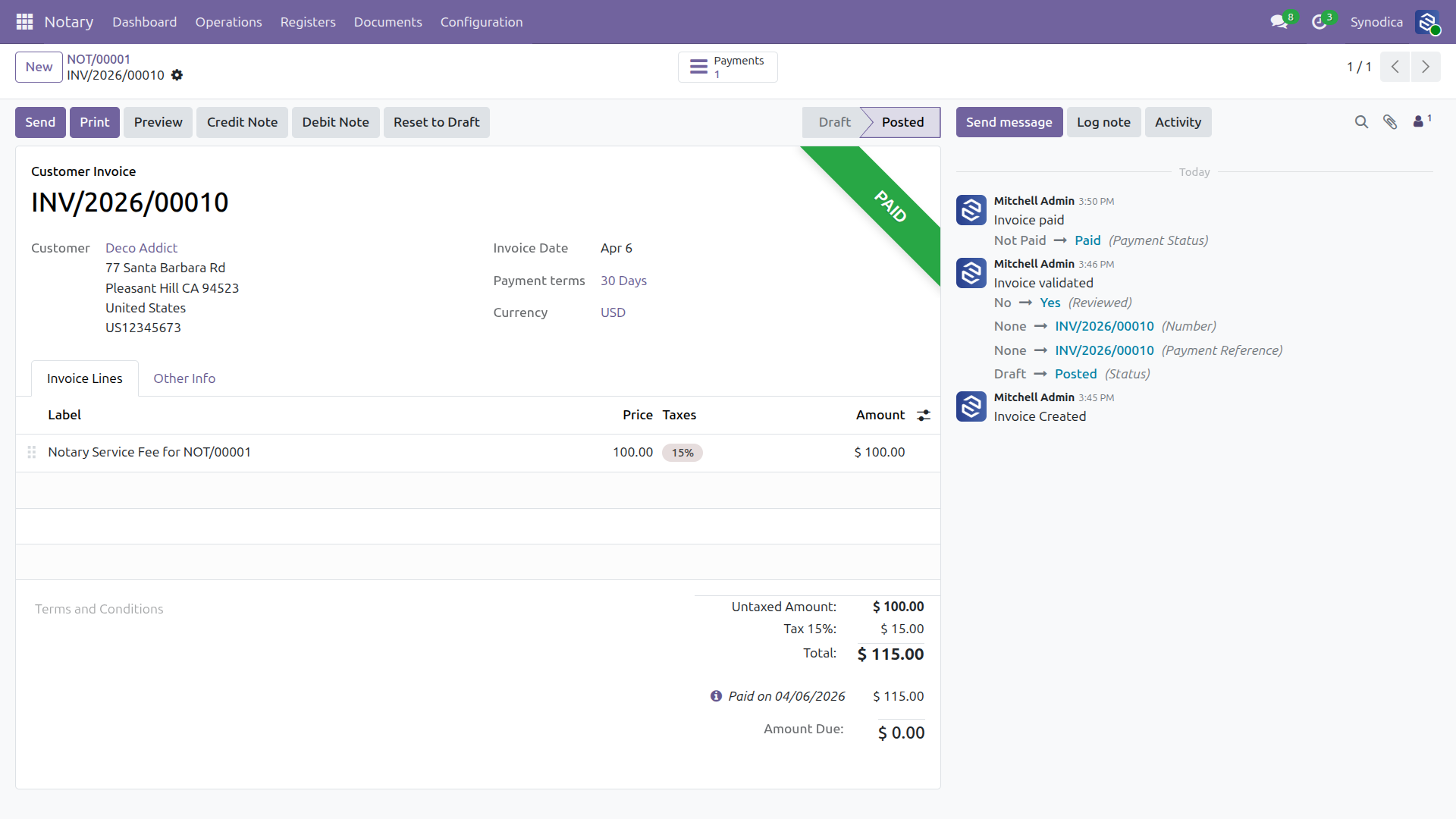Click the New button
Viewport: 1456px width, 819px height.
pyautogui.click(x=39, y=67)
